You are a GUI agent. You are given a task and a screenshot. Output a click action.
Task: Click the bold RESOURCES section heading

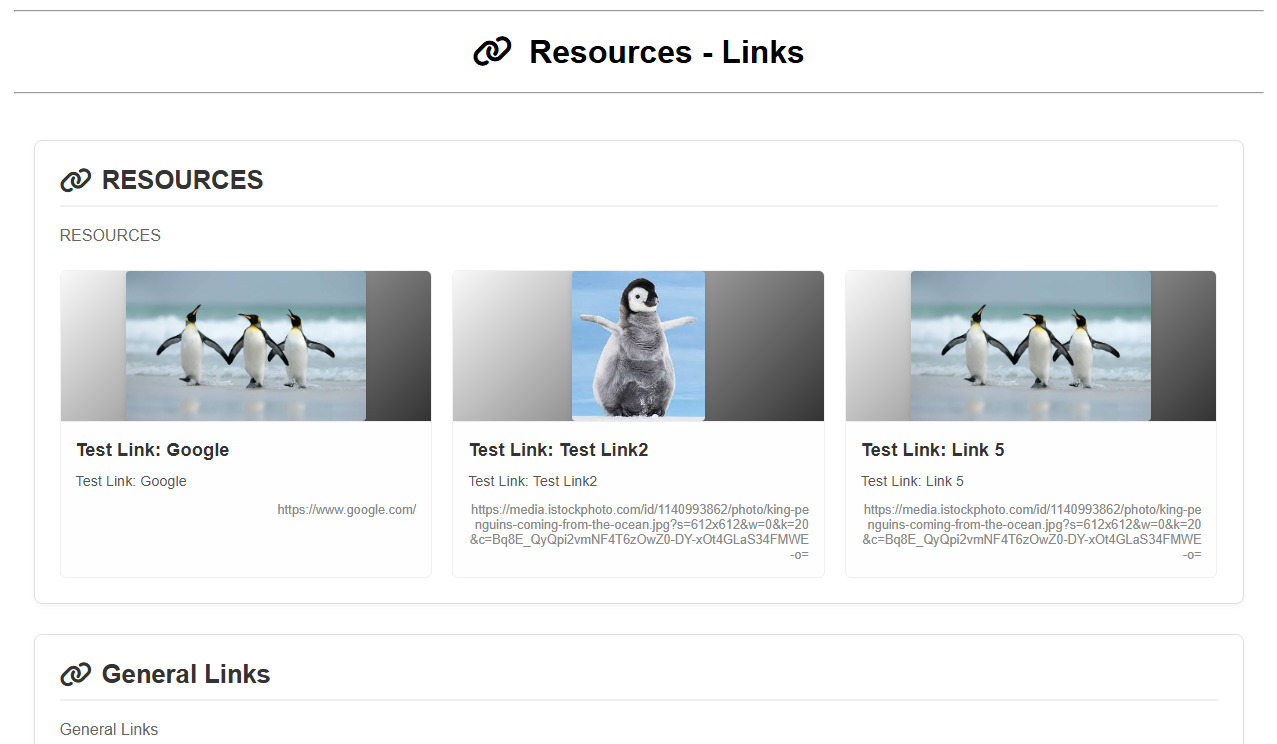point(182,180)
